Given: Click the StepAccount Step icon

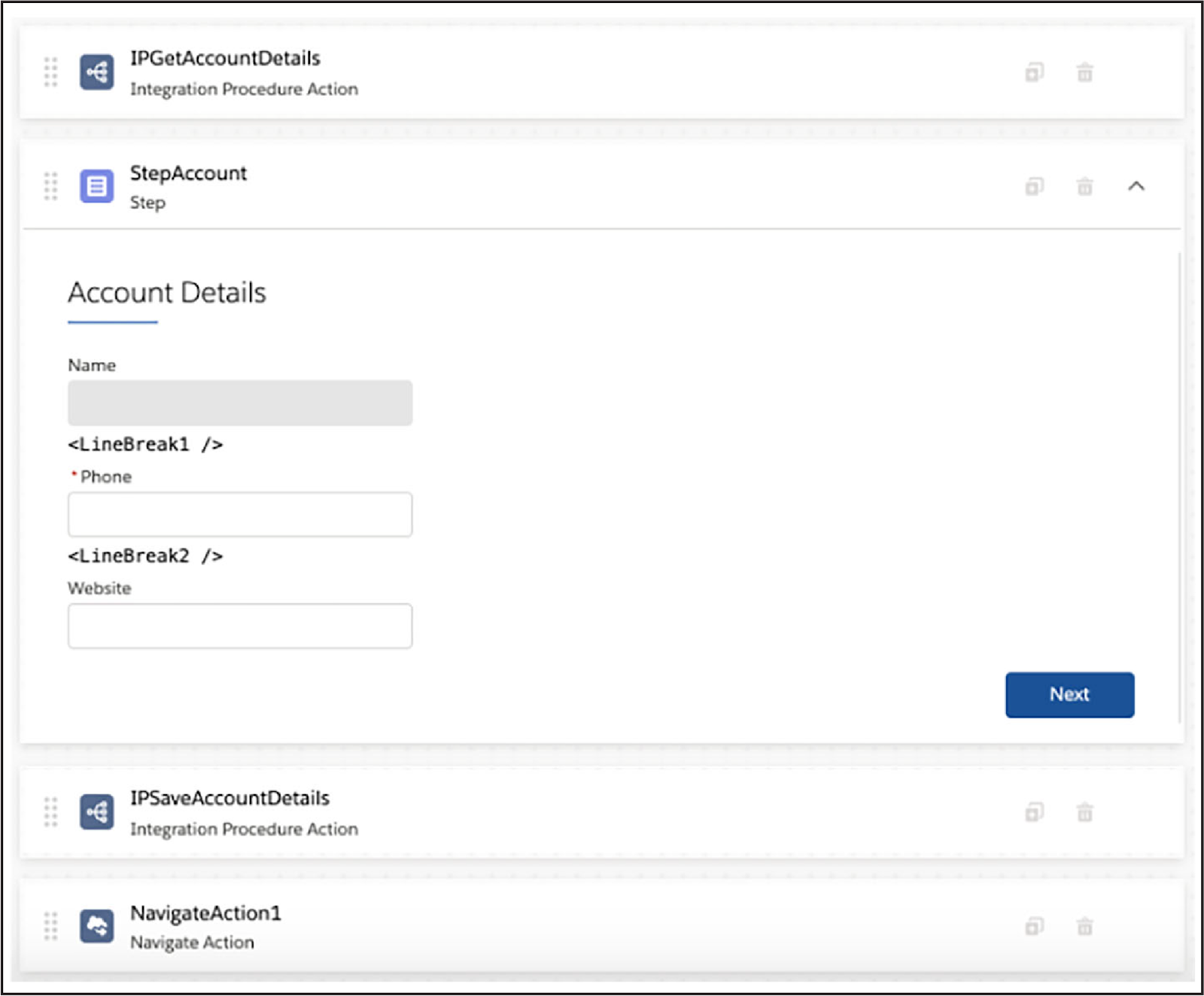Looking at the screenshot, I should (96, 186).
